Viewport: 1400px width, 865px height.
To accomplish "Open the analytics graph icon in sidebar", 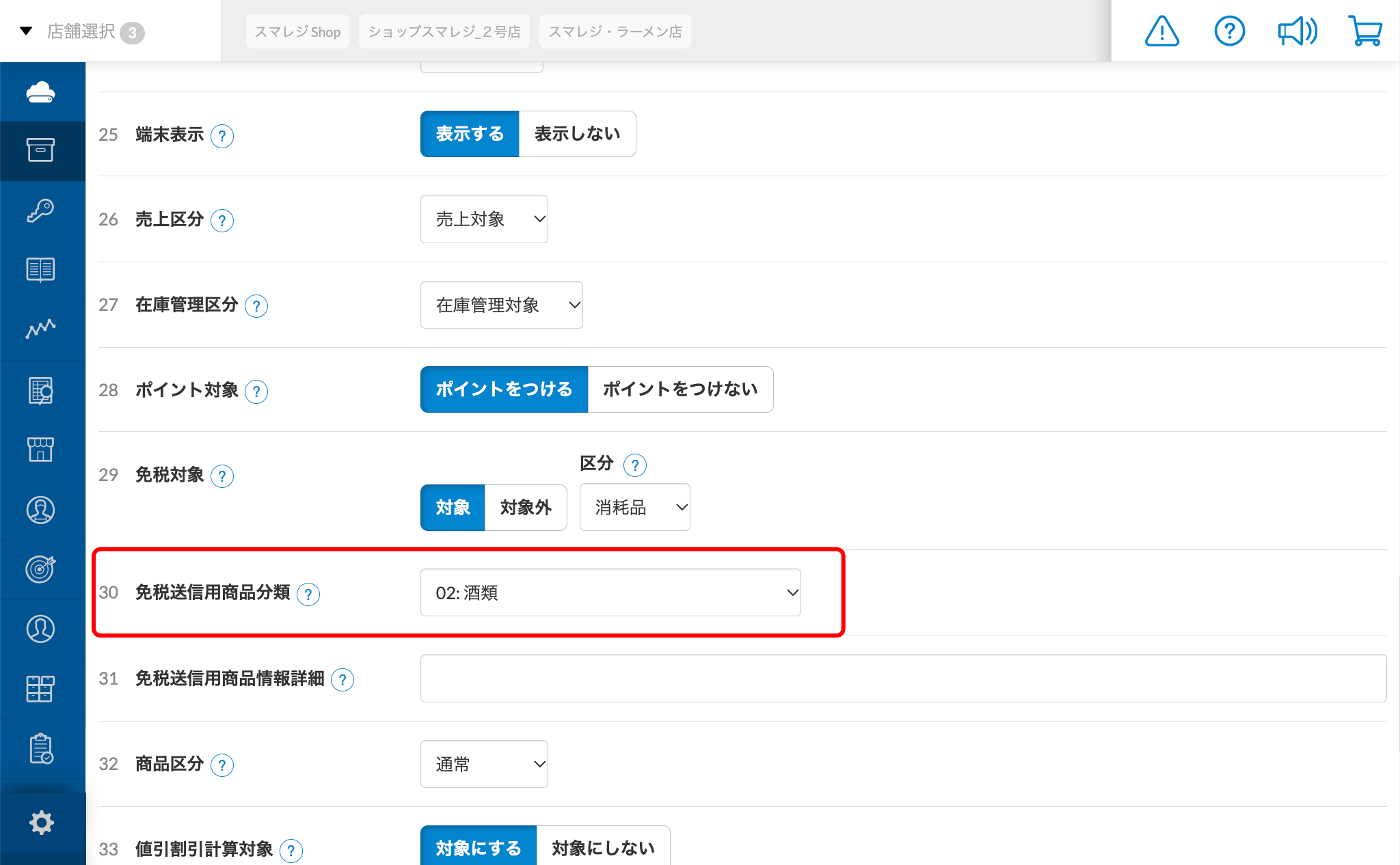I will tap(41, 329).
